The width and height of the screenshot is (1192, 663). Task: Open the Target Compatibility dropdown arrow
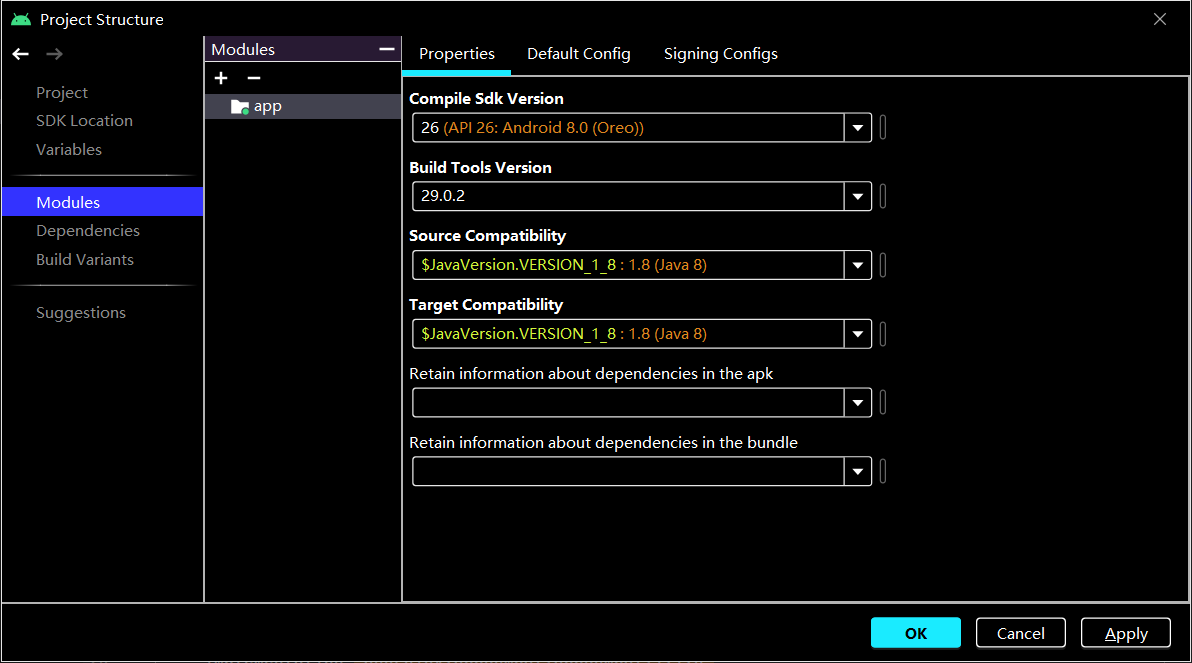pos(858,334)
